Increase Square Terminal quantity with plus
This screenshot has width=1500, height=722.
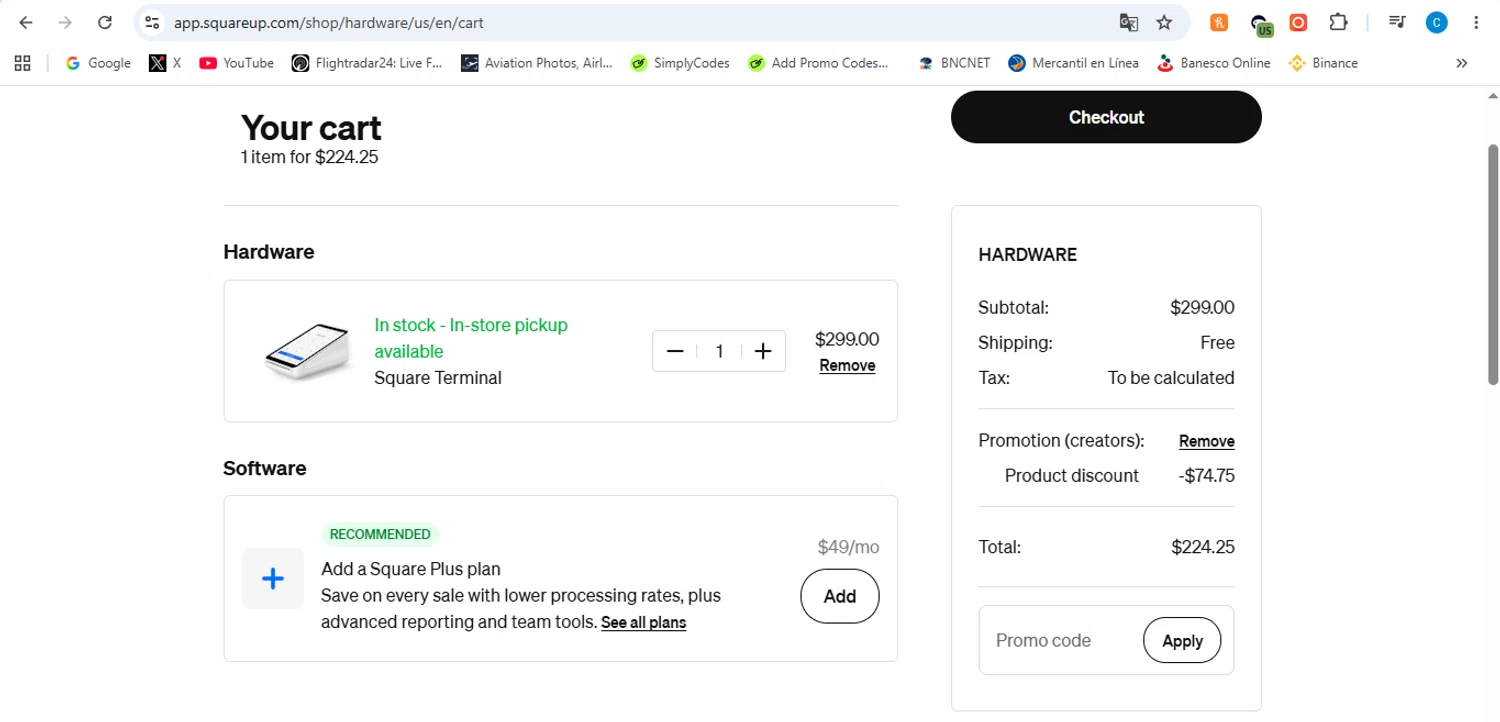(x=763, y=351)
